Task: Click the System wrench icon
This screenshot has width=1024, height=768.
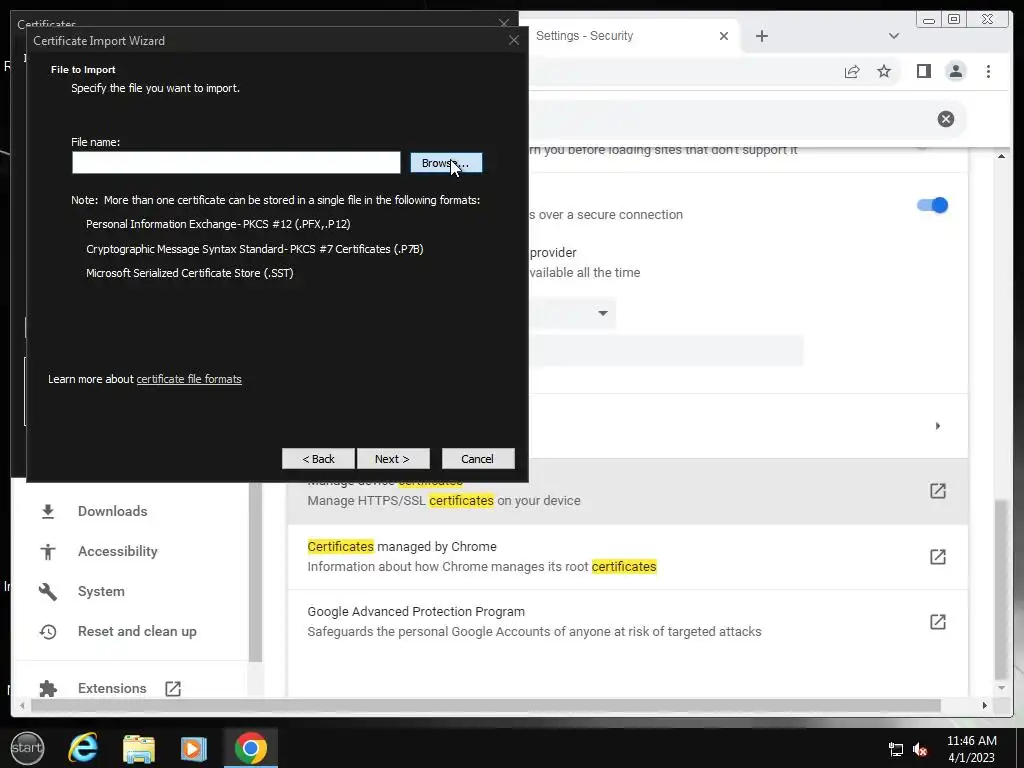Action: pyautogui.click(x=48, y=592)
